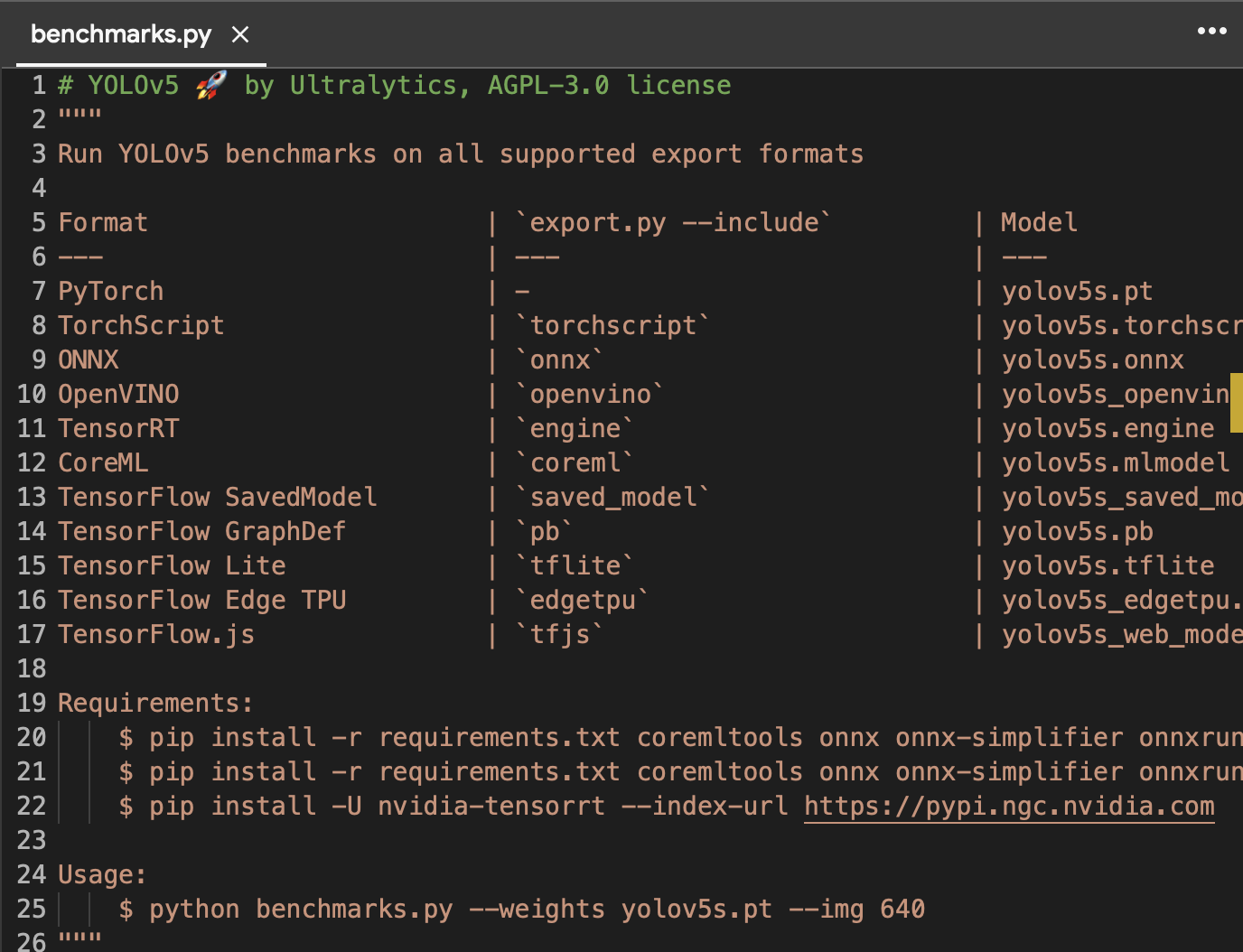The image size is (1243, 952).
Task: Click '`coreml`' include argument
Action: 575,462
